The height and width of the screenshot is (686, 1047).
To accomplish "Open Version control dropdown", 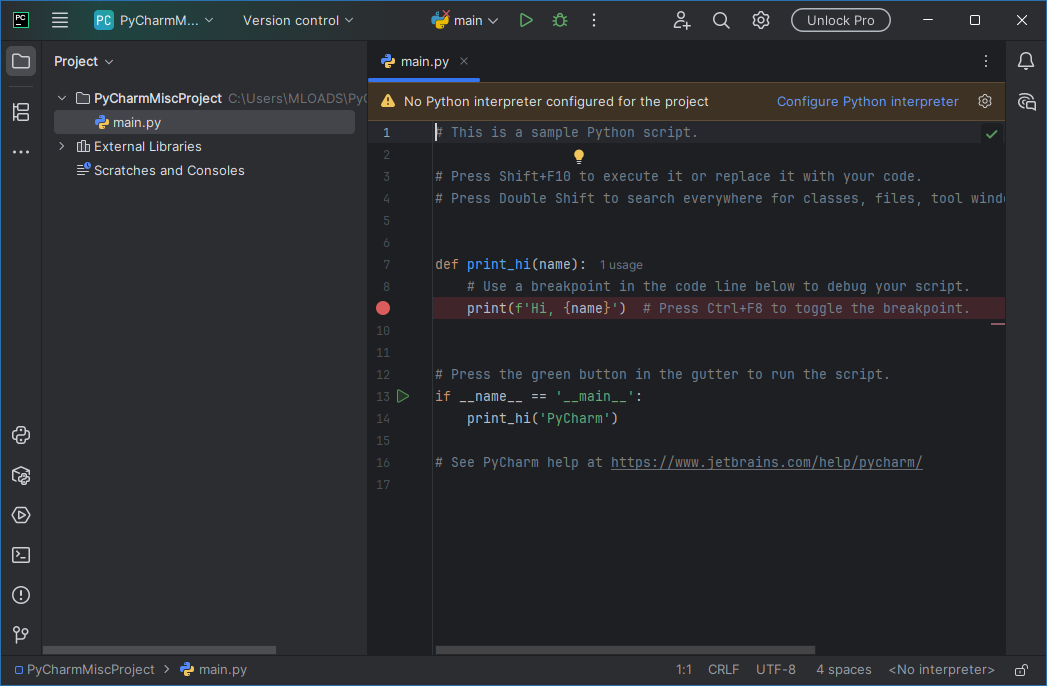I will [x=298, y=20].
